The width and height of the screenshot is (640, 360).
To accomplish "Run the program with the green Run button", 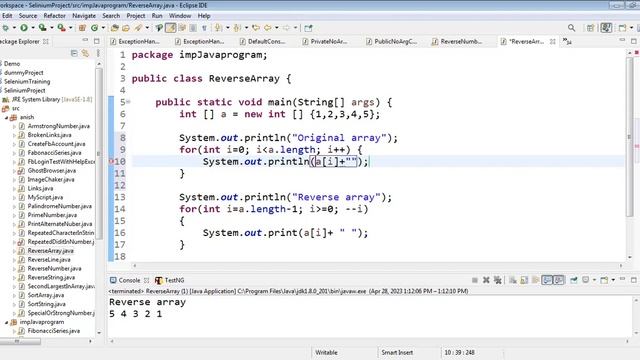I will 24,28.
